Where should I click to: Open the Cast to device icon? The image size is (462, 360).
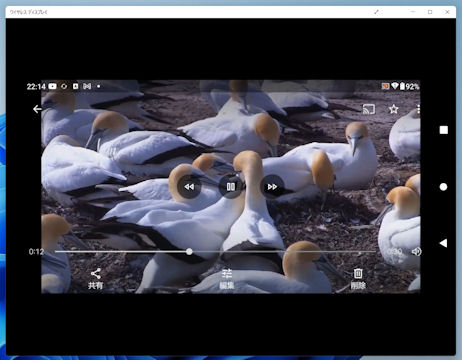369,109
